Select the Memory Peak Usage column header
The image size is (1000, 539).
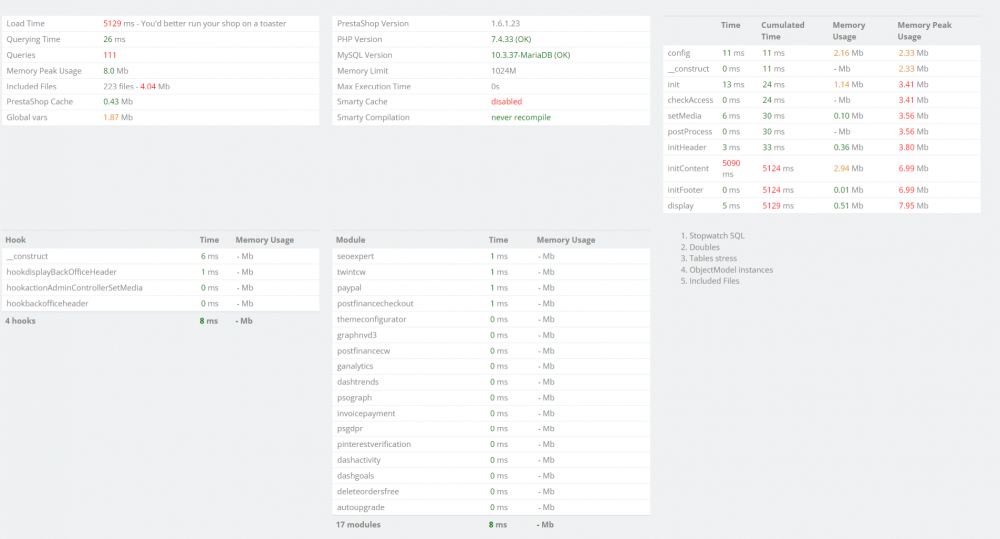tap(924, 31)
